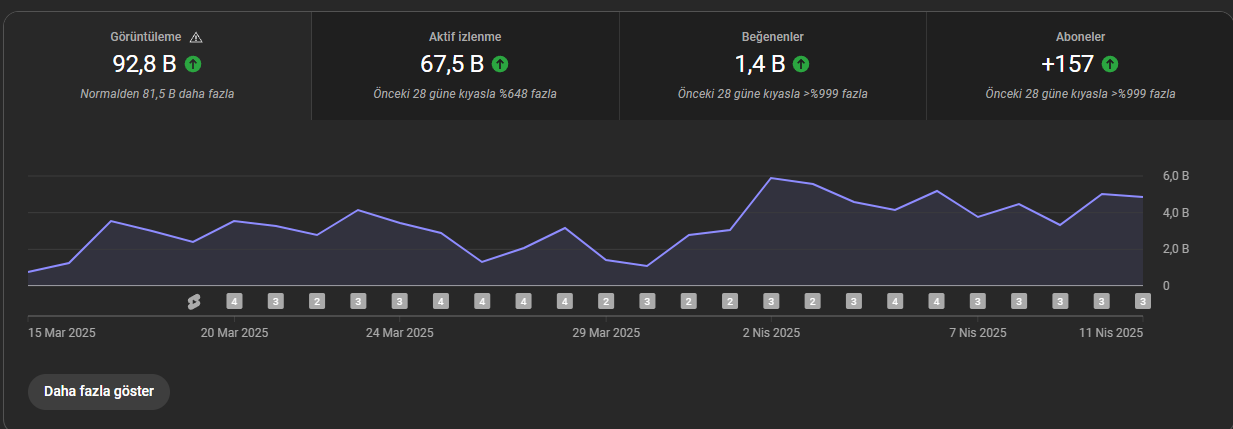Open the Görüntüleme metric tab

pyautogui.click(x=157, y=66)
